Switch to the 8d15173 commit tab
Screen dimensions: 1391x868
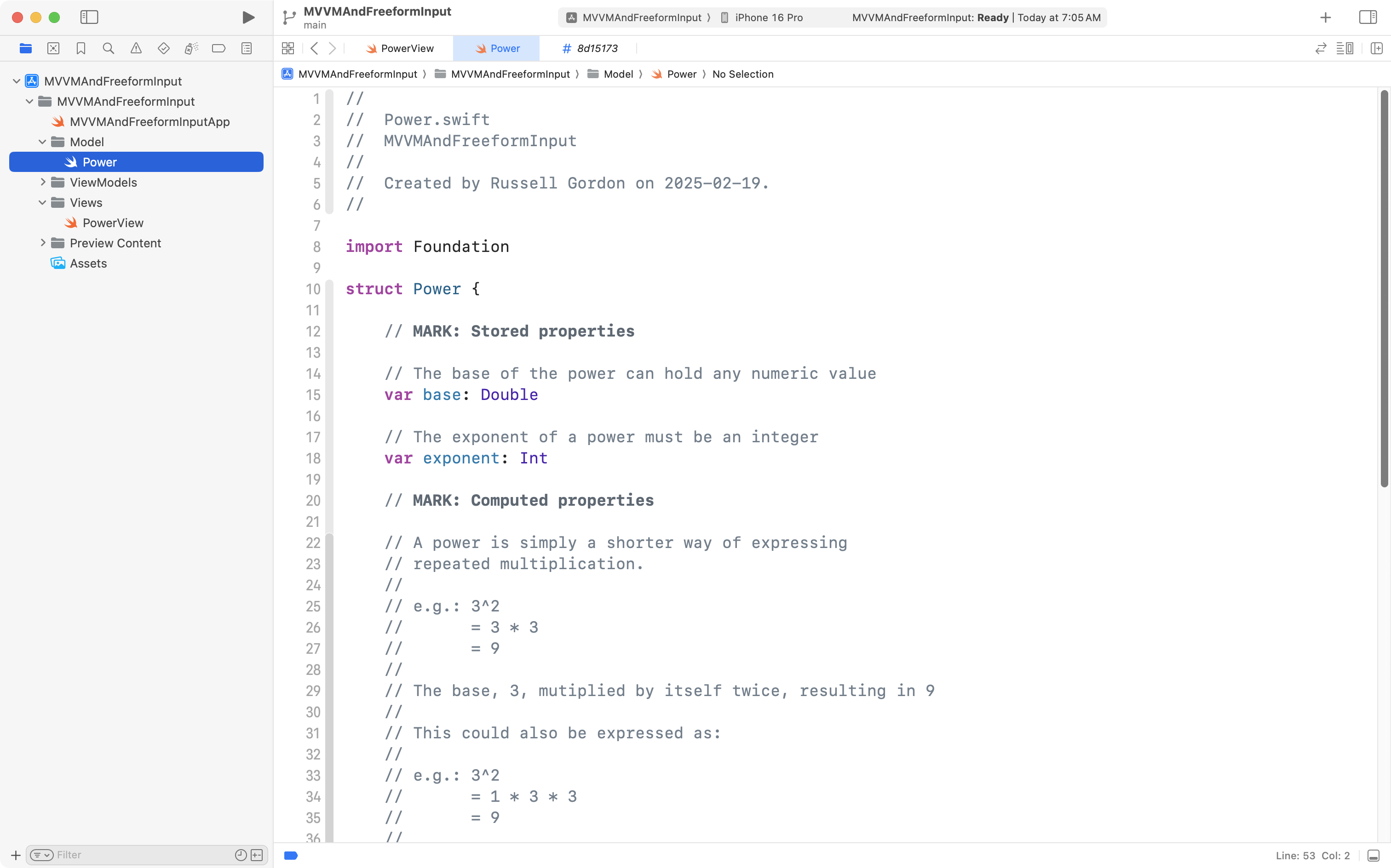click(590, 48)
